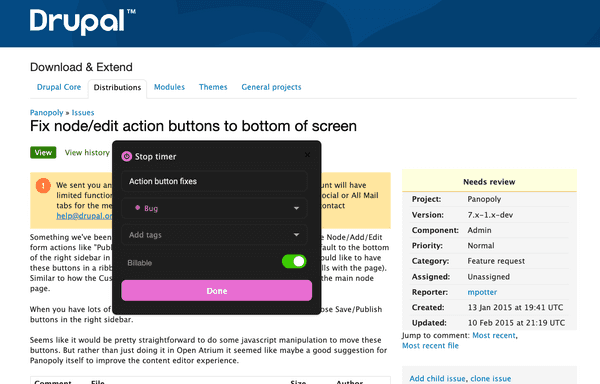
Task: Select the Created date 13 Jan 2015
Action: (x=515, y=308)
